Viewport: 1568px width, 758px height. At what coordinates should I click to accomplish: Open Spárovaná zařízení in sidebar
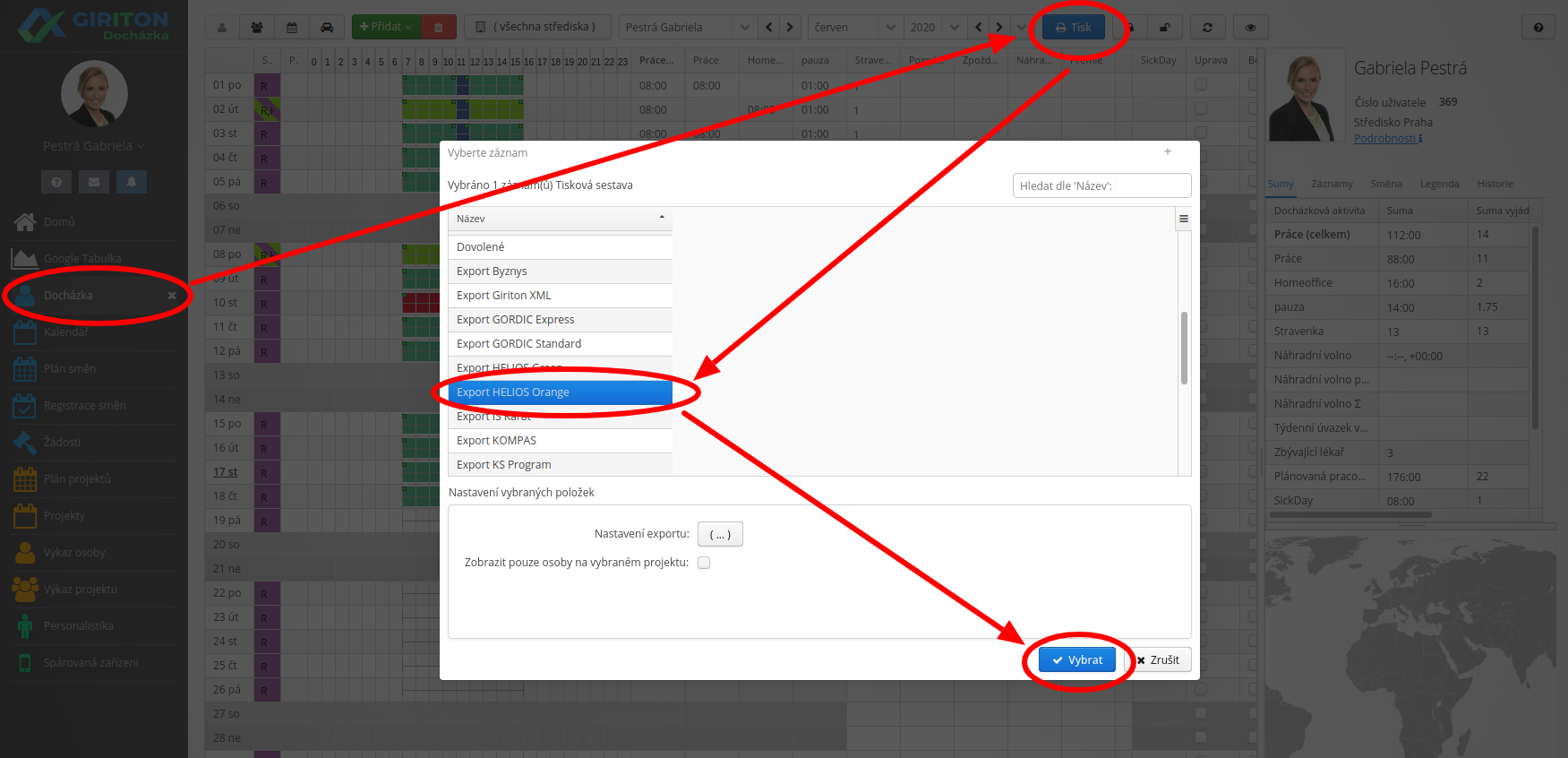pos(94,662)
